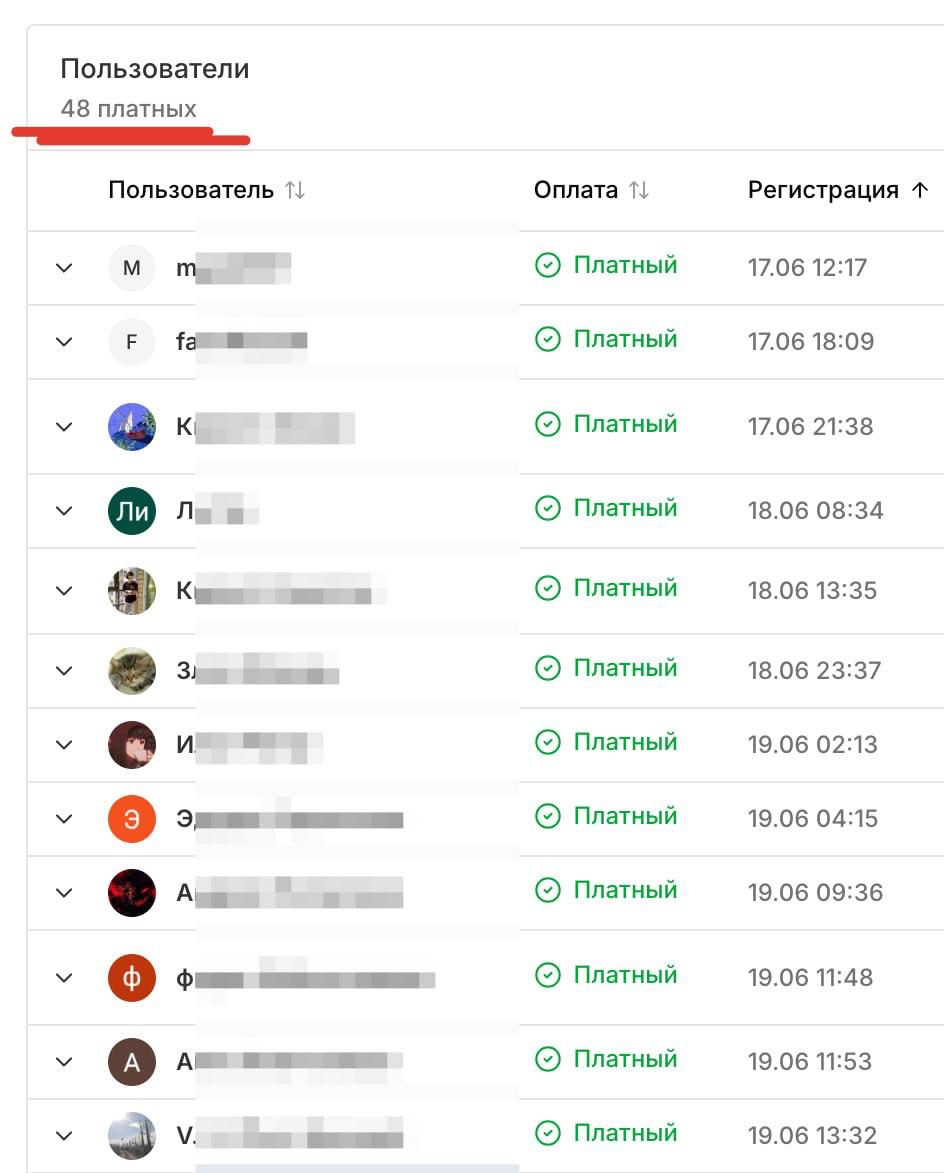
Task: Click the red-brown "ф" avatar circle
Action: coord(132,978)
